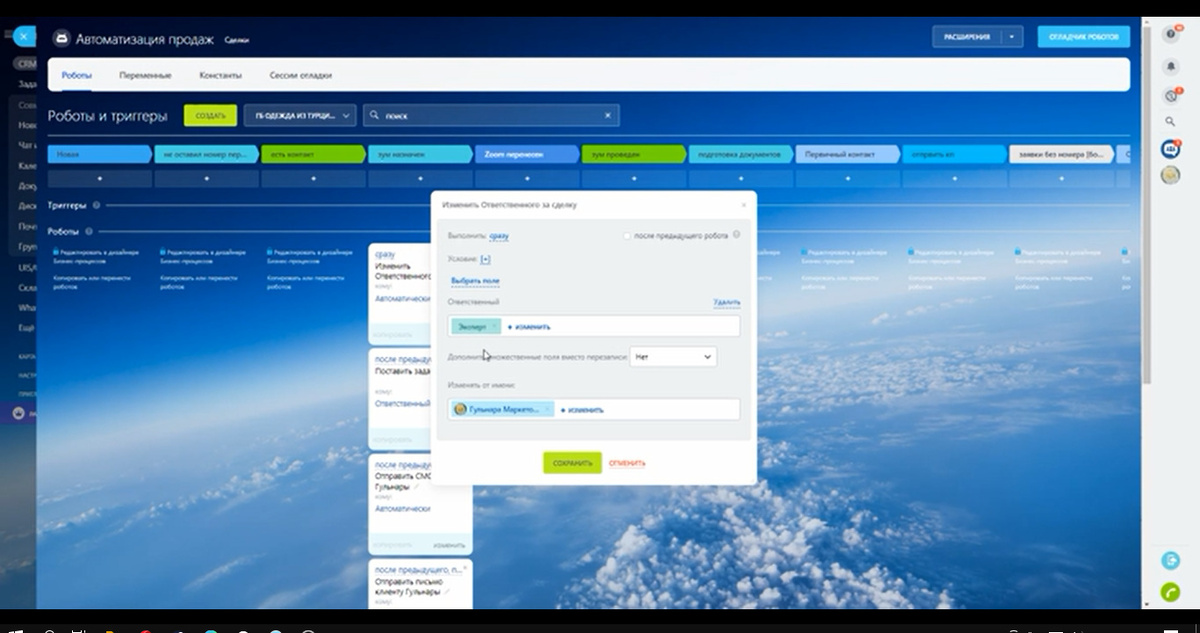
Task: Open the help question mark icon
Action: pos(1170,33)
